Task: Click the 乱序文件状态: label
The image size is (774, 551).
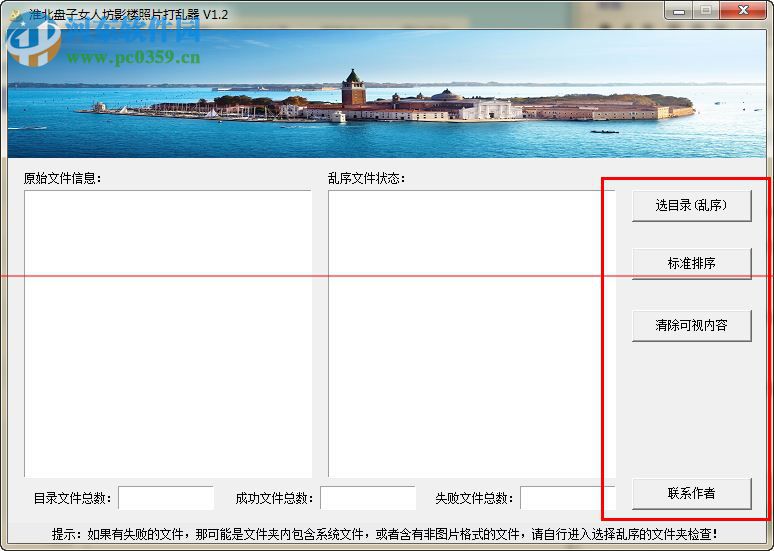Action: pyautogui.click(x=366, y=178)
